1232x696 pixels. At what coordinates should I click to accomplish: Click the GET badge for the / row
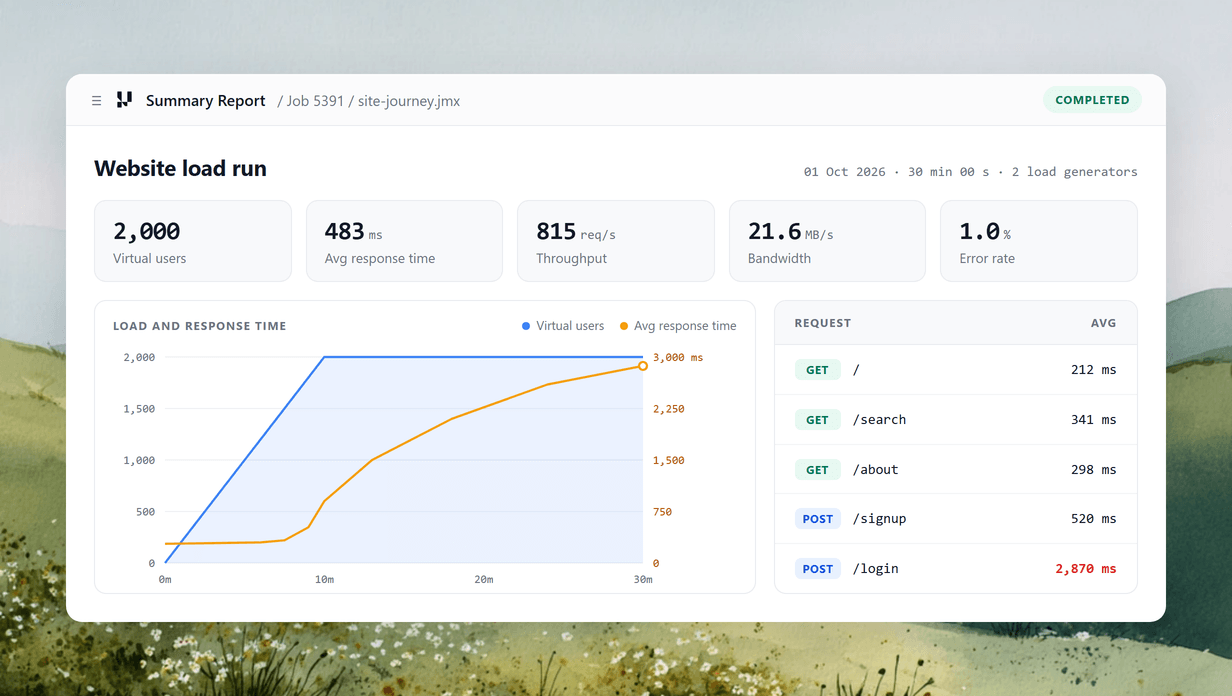[817, 370]
